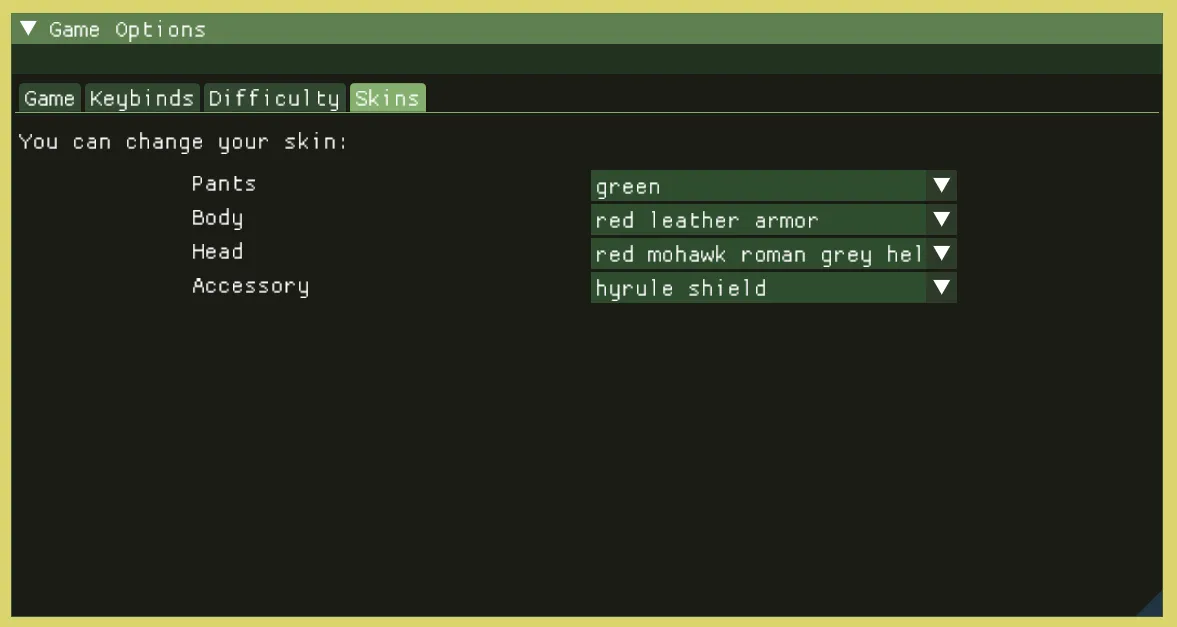The width and height of the screenshot is (1177, 627).
Task: Click the Accessory dropdown arrow icon
Action: click(941, 288)
